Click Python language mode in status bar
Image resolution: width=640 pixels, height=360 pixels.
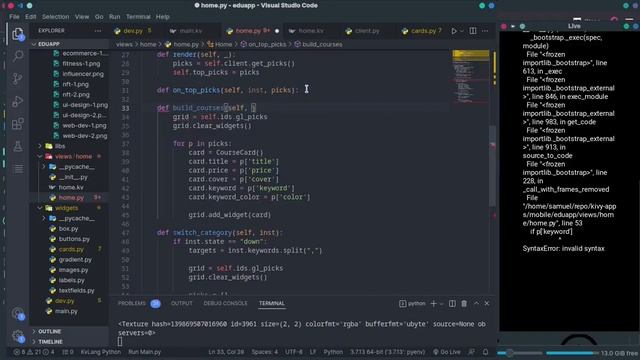click(333, 352)
